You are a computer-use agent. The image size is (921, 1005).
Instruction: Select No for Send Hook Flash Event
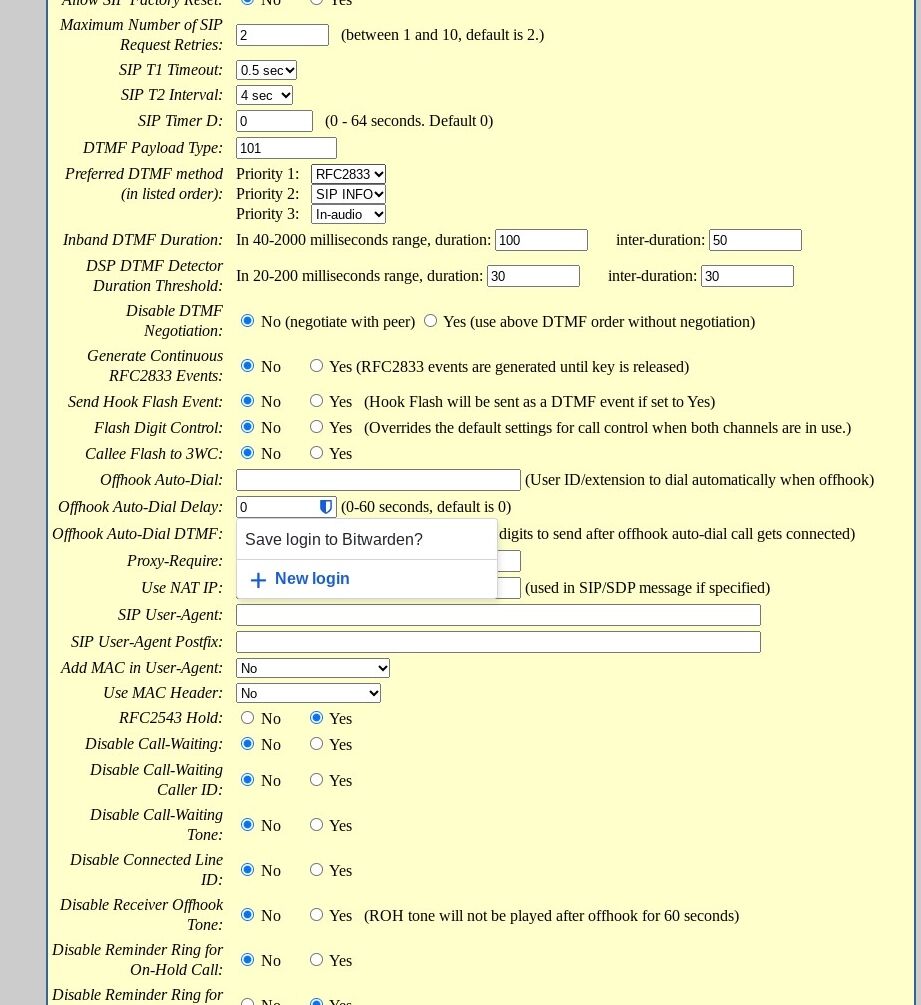click(x=247, y=401)
